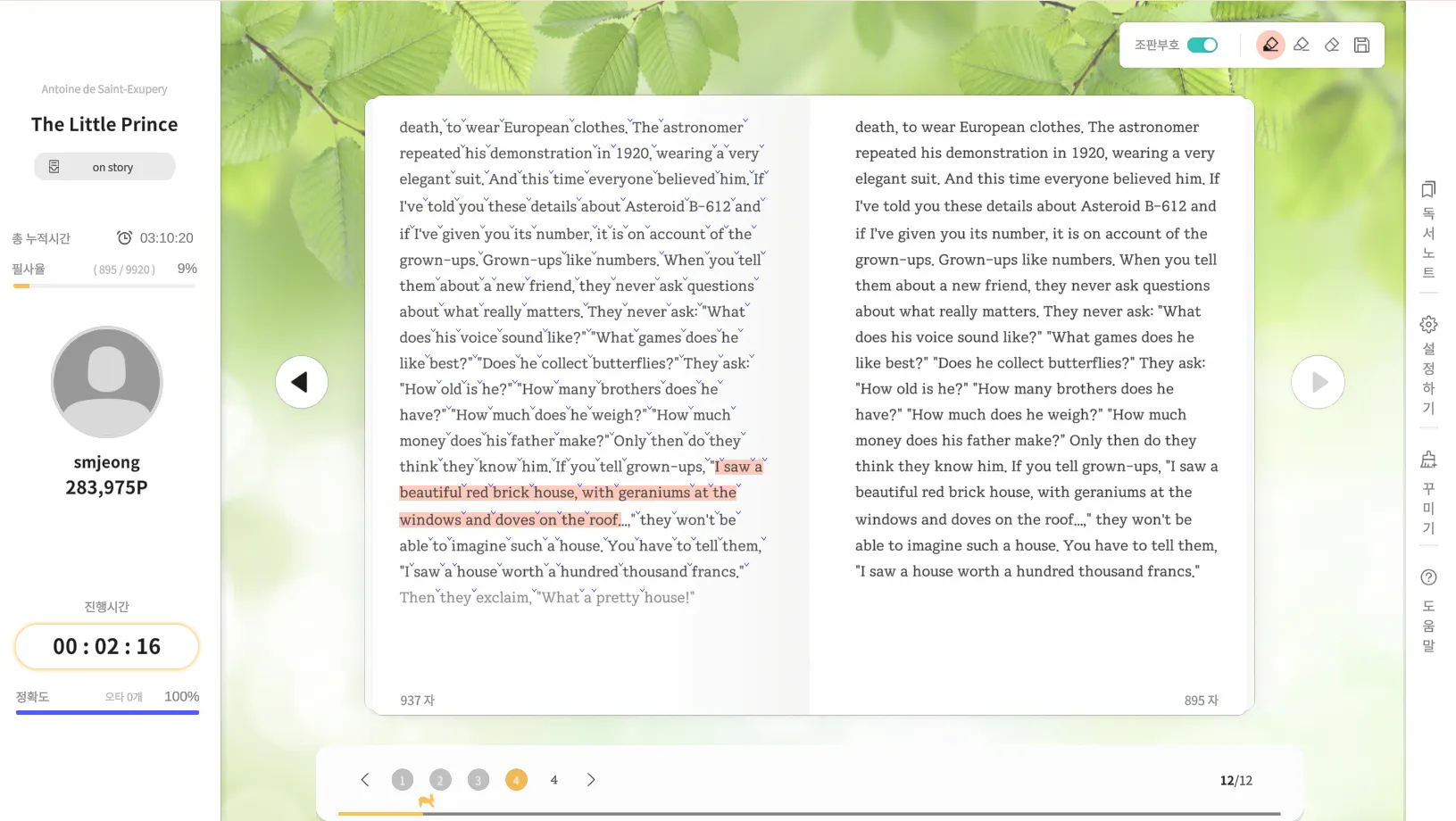Open the 설정하기 settings gear

click(1428, 365)
